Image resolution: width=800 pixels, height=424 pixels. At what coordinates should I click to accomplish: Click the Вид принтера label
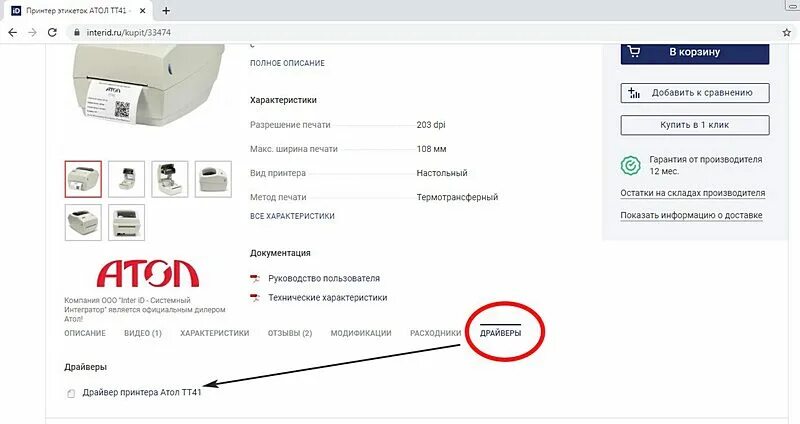[x=278, y=173]
